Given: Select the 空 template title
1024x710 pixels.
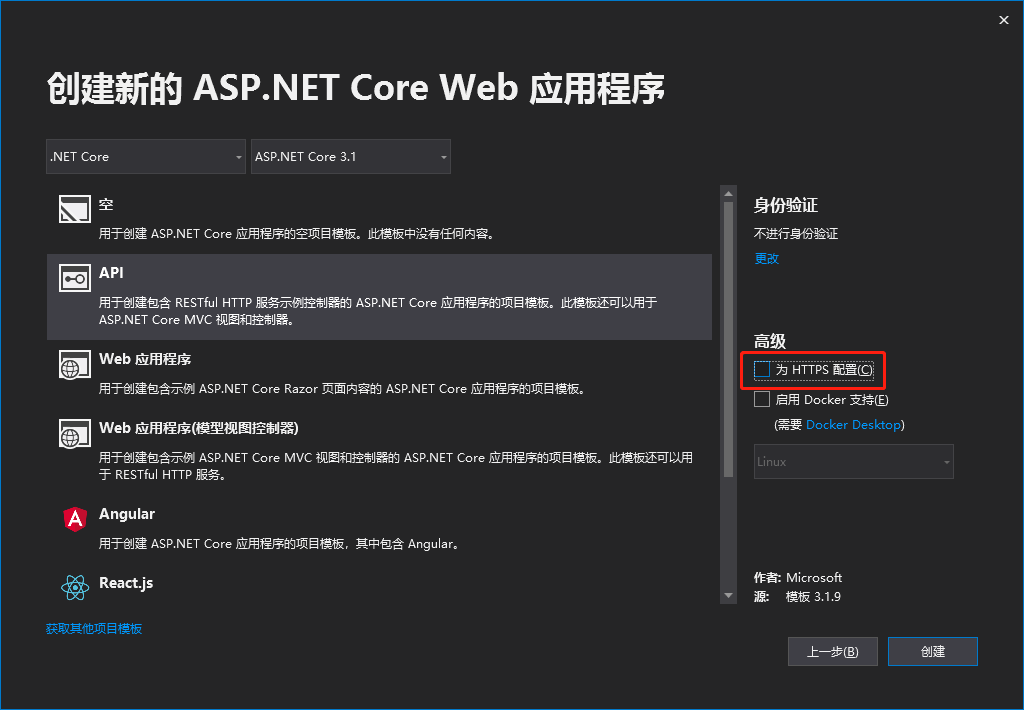Looking at the screenshot, I should click(x=106, y=204).
